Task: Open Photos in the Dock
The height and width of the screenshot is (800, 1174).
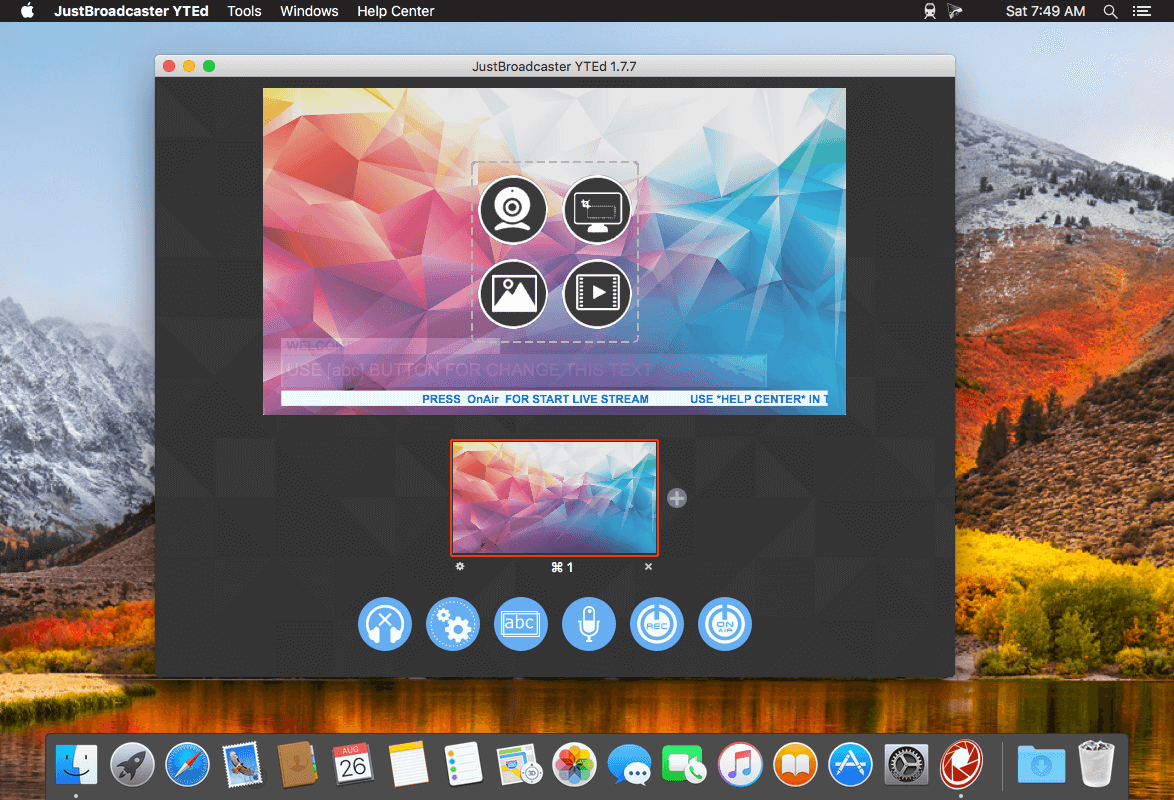Action: [574, 765]
